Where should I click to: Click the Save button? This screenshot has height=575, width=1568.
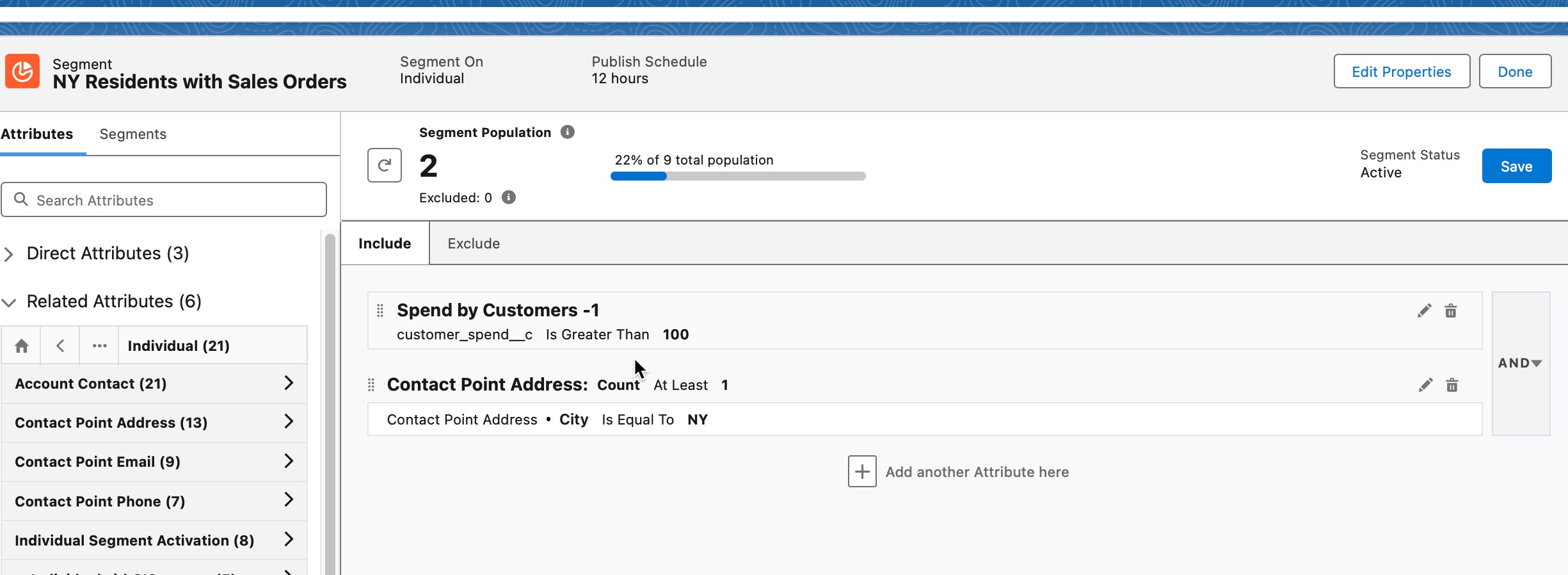pyautogui.click(x=1516, y=166)
